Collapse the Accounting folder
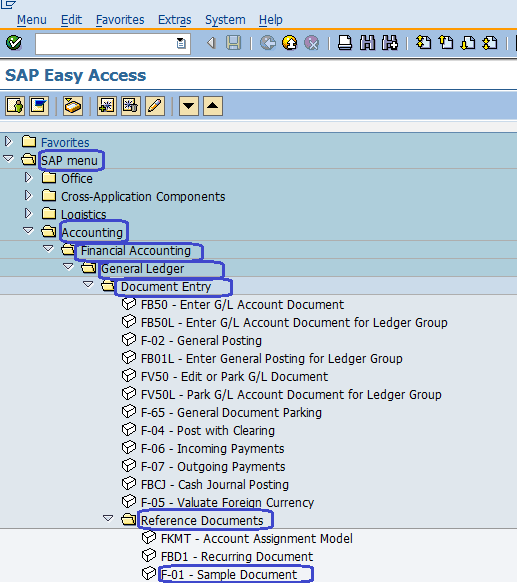This screenshot has width=517, height=583. (28, 231)
